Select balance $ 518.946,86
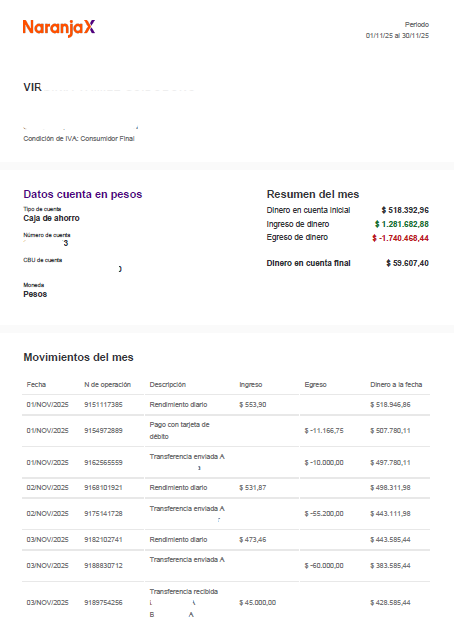This screenshot has height=628, width=454. (390, 405)
